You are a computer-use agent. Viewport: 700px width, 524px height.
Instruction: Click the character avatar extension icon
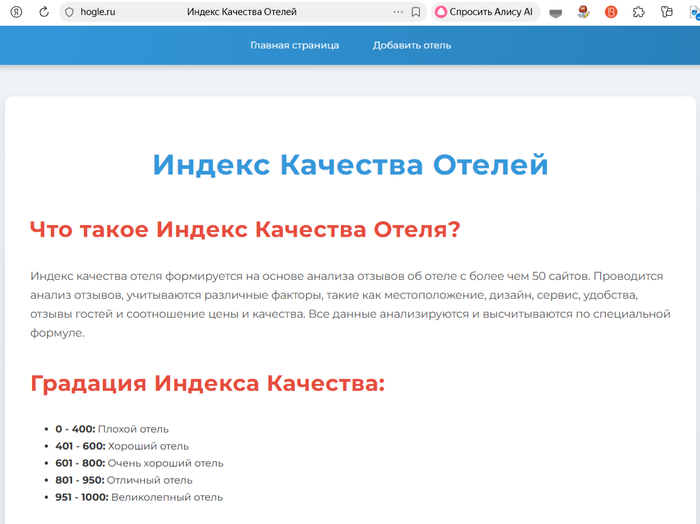coord(584,12)
